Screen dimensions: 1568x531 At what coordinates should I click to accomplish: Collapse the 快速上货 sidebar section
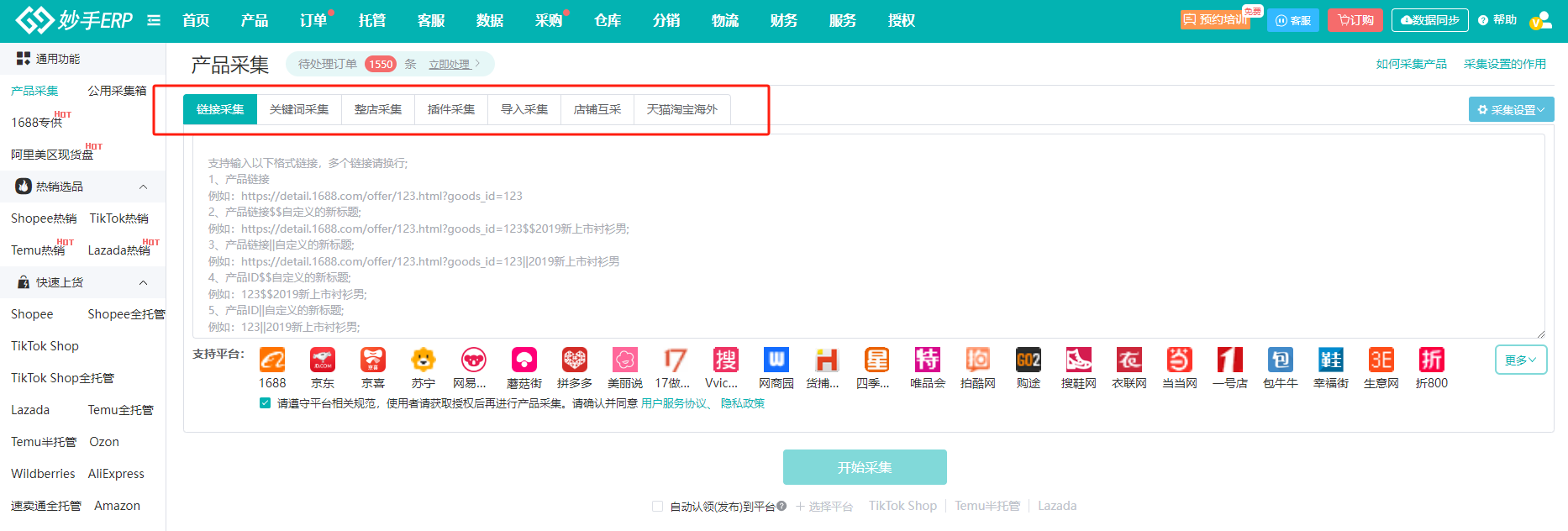143,282
